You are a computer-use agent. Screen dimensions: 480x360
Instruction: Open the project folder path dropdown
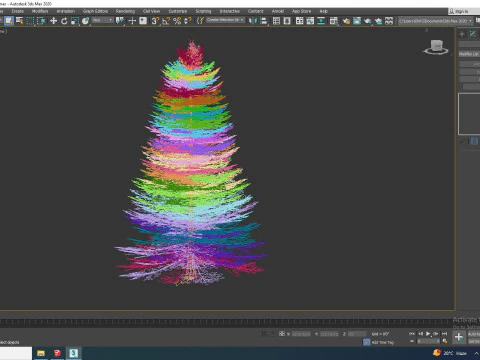[x=436, y=21]
